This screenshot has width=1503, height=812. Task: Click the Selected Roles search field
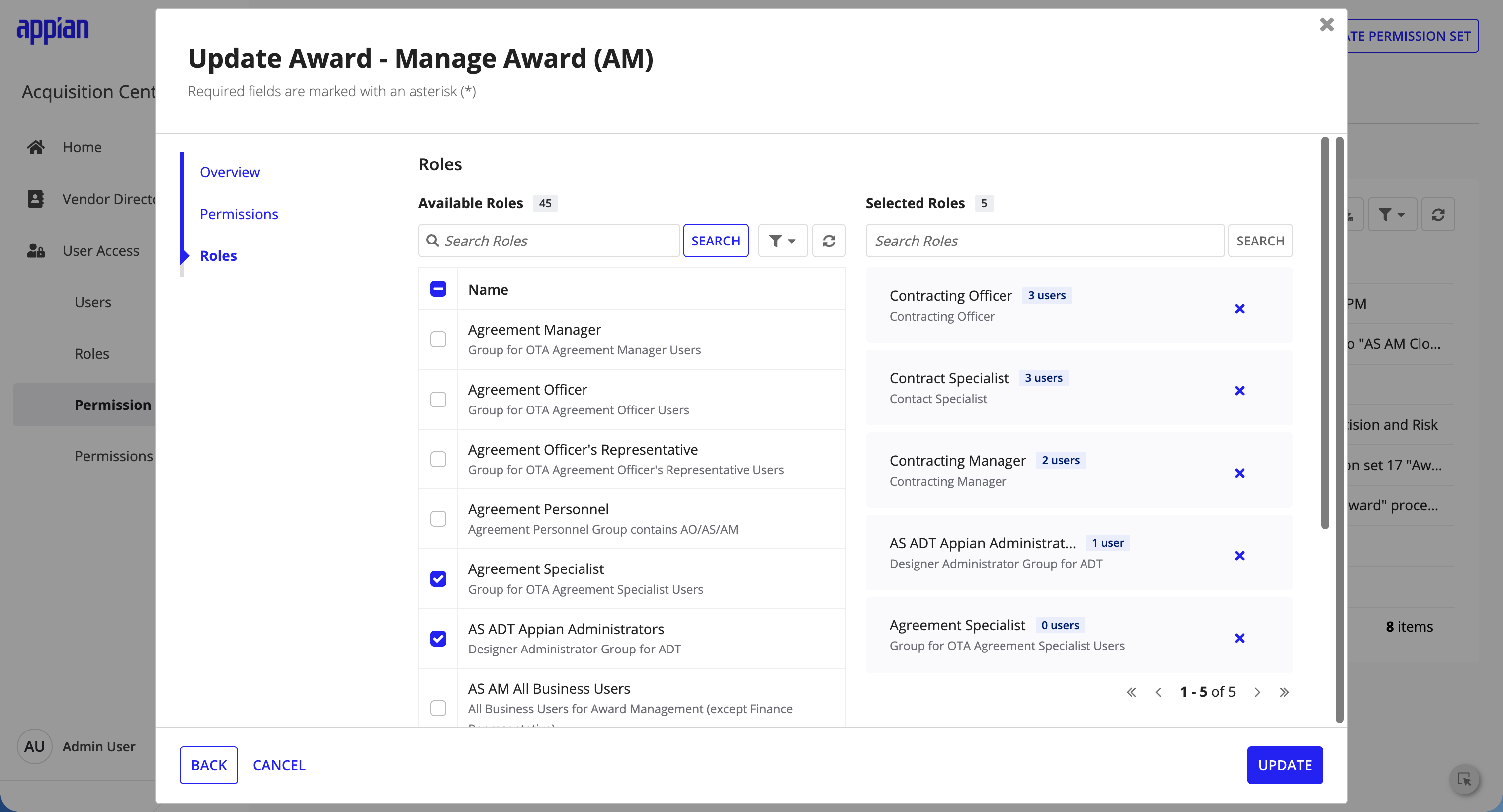pyautogui.click(x=1044, y=241)
